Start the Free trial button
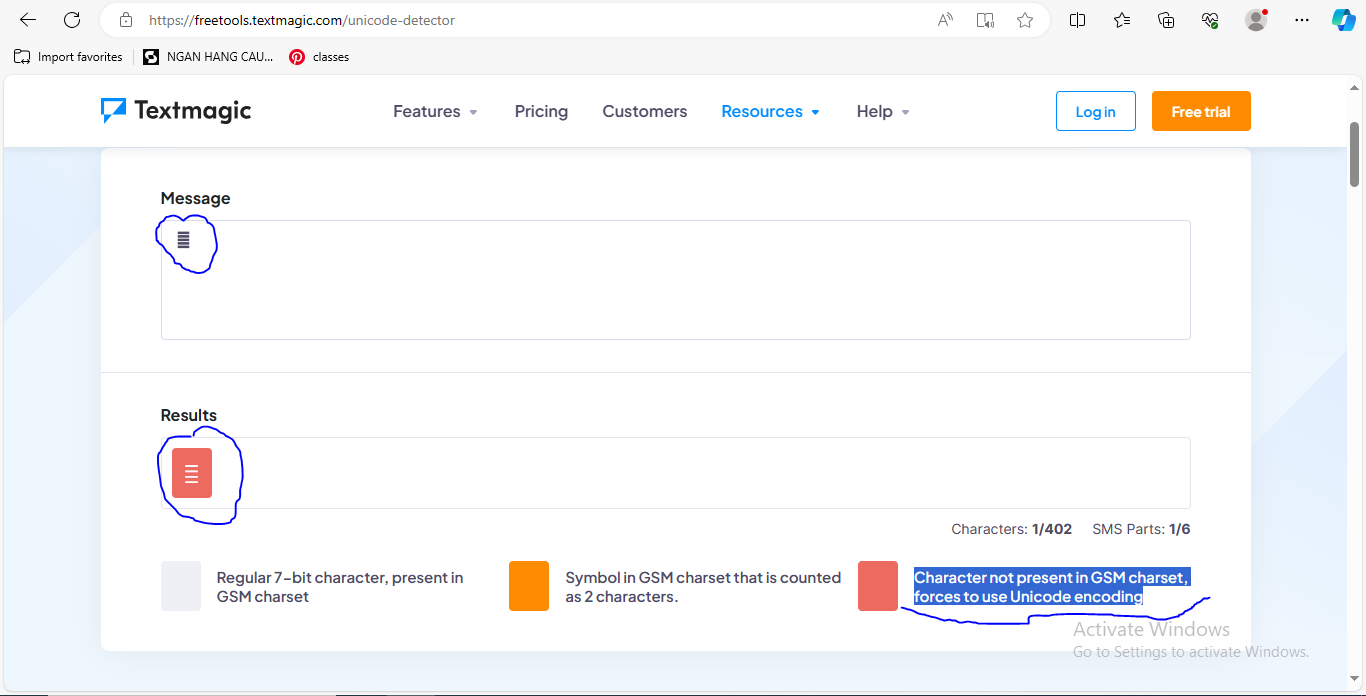 1200,112
